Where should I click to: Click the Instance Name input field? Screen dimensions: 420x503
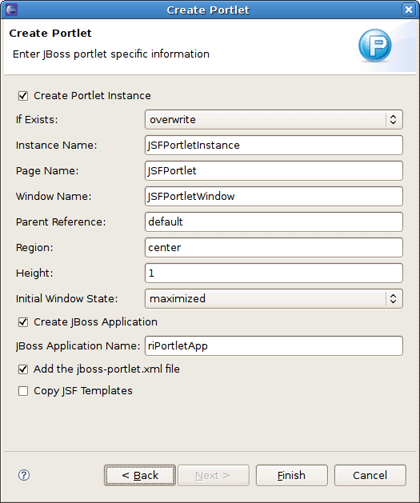tap(274, 145)
